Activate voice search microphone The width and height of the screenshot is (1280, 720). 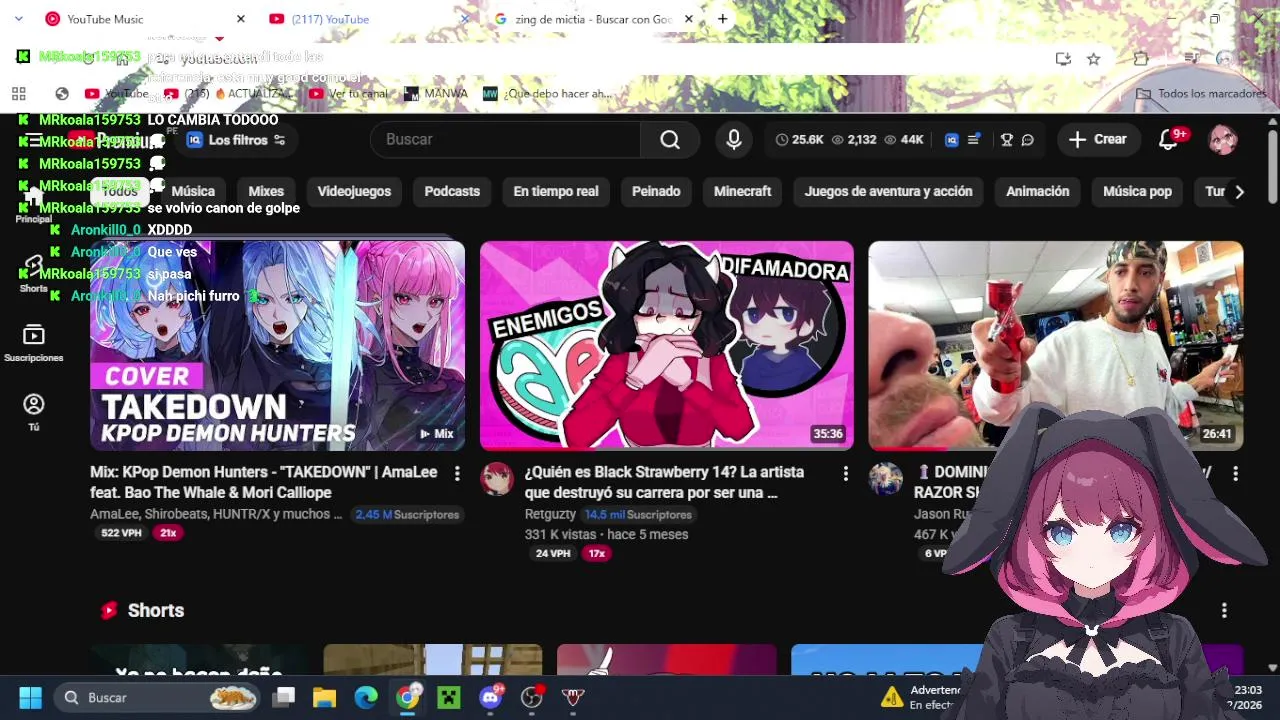(x=734, y=140)
